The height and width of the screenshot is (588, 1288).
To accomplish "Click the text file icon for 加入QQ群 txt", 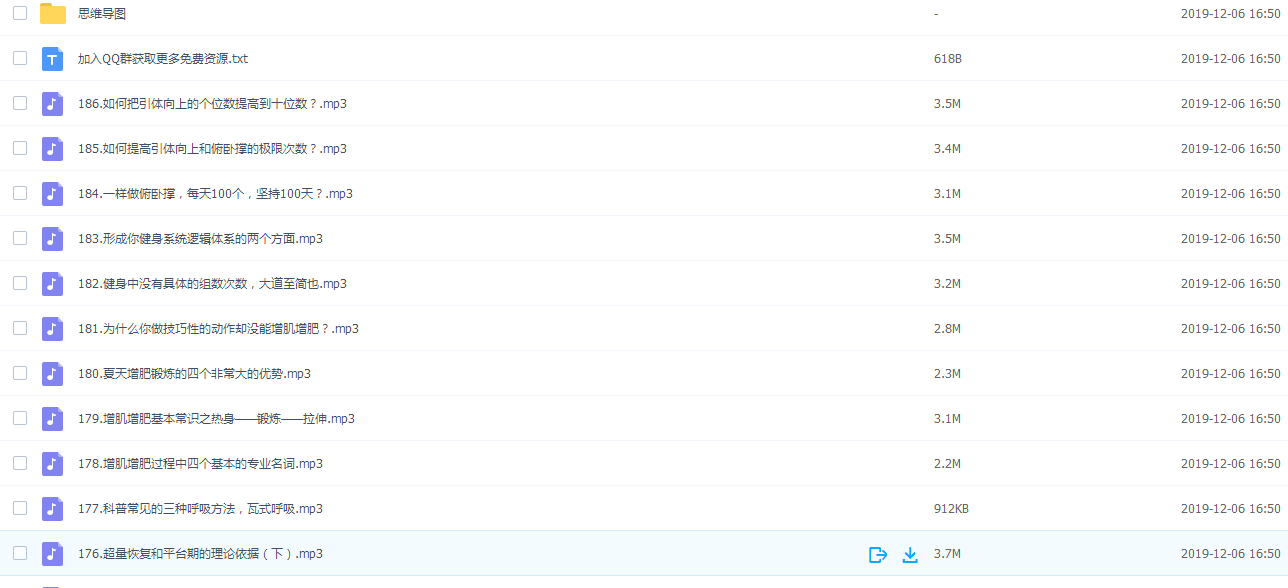I will point(53,59).
